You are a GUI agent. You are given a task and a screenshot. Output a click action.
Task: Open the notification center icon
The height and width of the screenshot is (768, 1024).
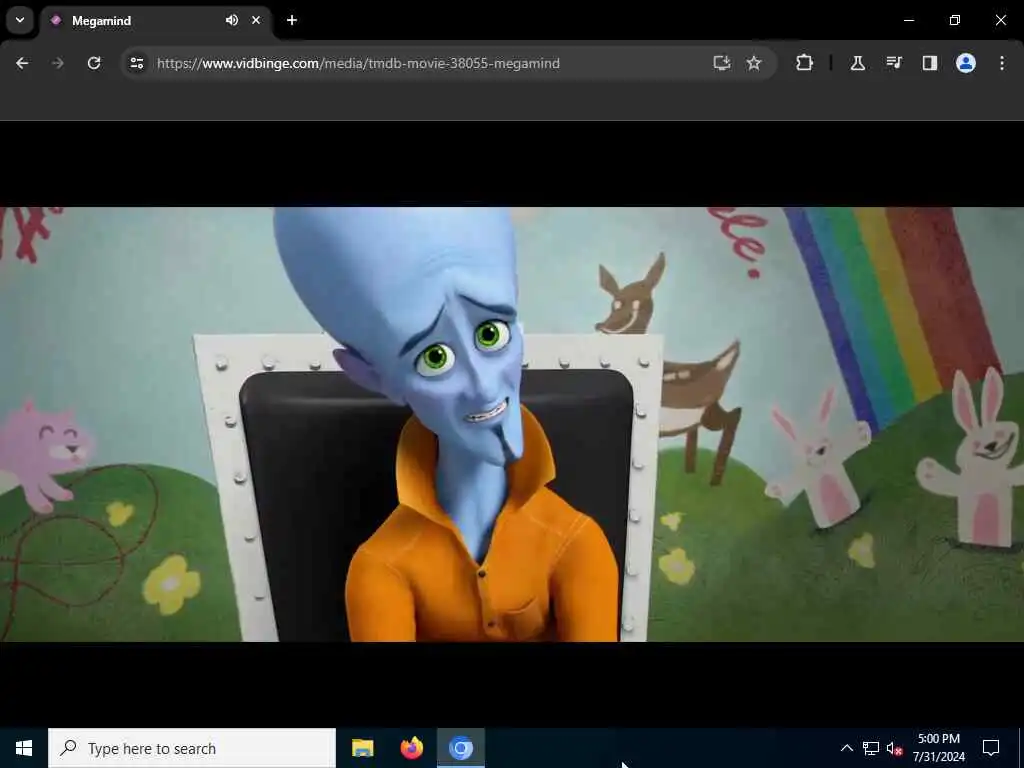[991, 748]
